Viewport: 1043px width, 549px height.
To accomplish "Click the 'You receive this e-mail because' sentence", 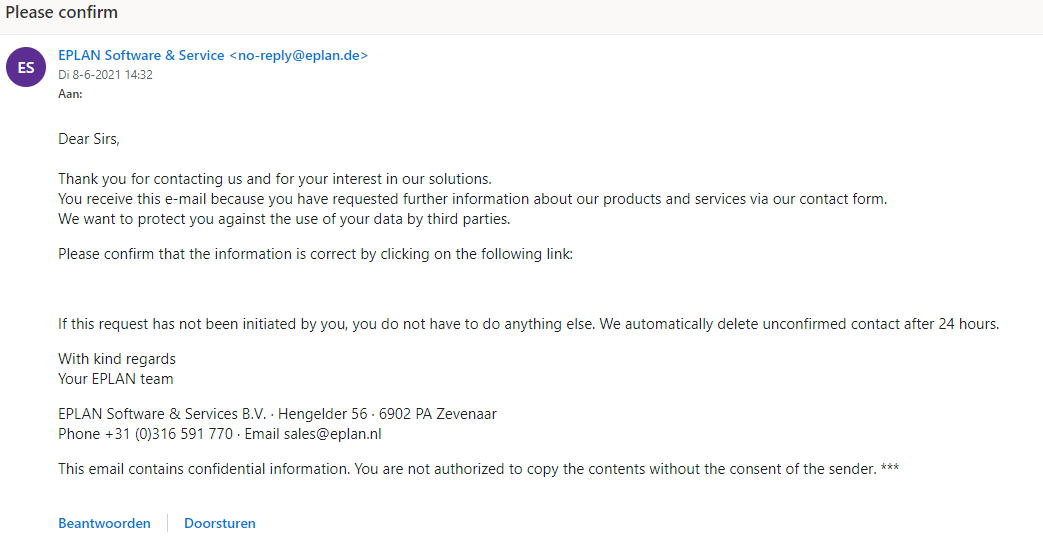I will (x=472, y=199).
